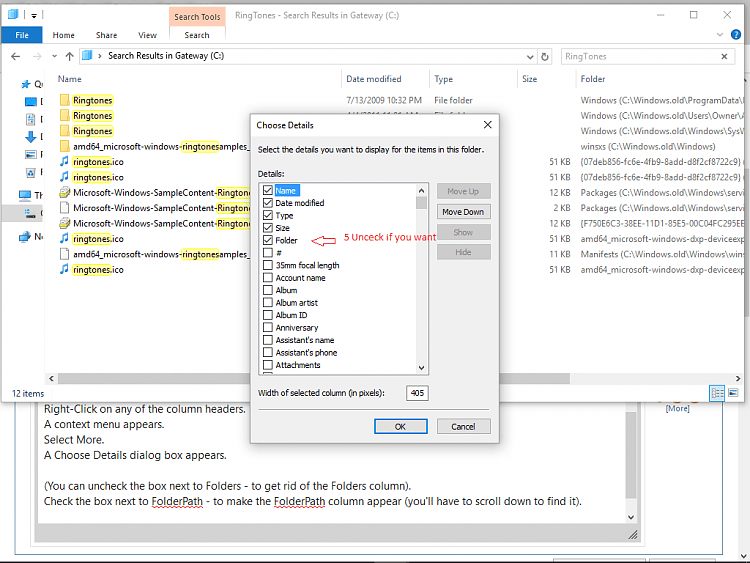
Task: Check the Anniversary detail
Action: [268, 327]
